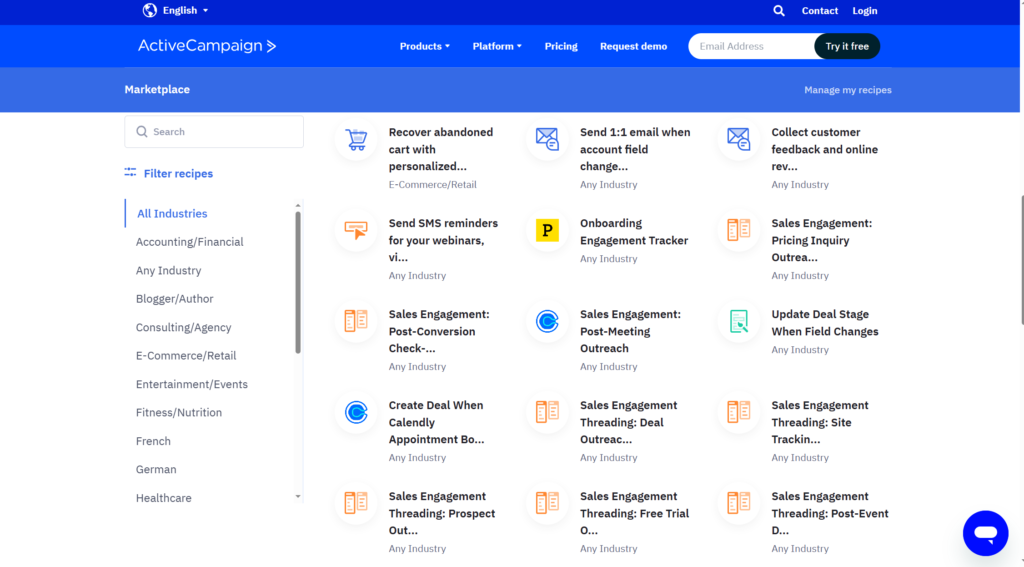1024x567 pixels.
Task: Click the envelope icon for Collect customer feedback recipe
Action: (739, 139)
